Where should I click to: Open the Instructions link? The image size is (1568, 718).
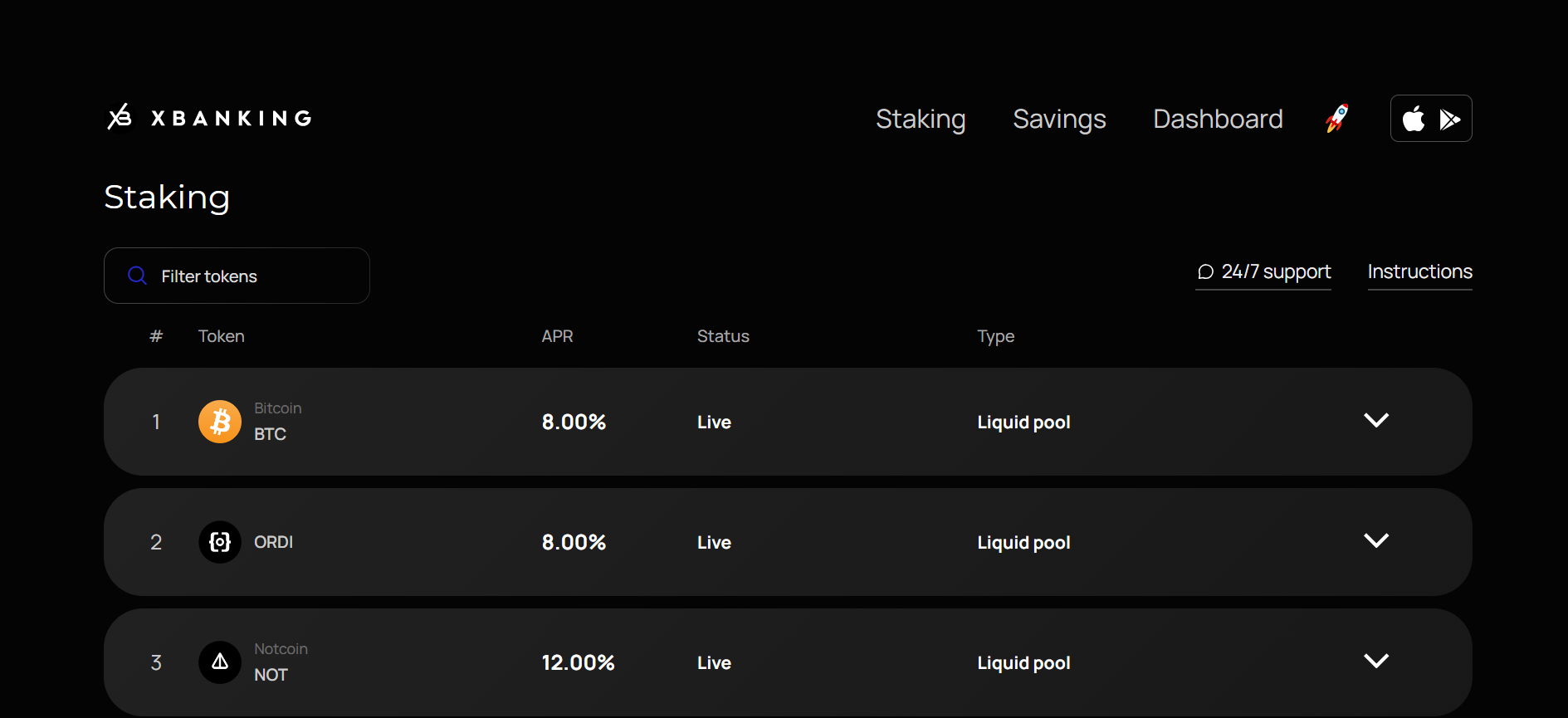tap(1419, 272)
